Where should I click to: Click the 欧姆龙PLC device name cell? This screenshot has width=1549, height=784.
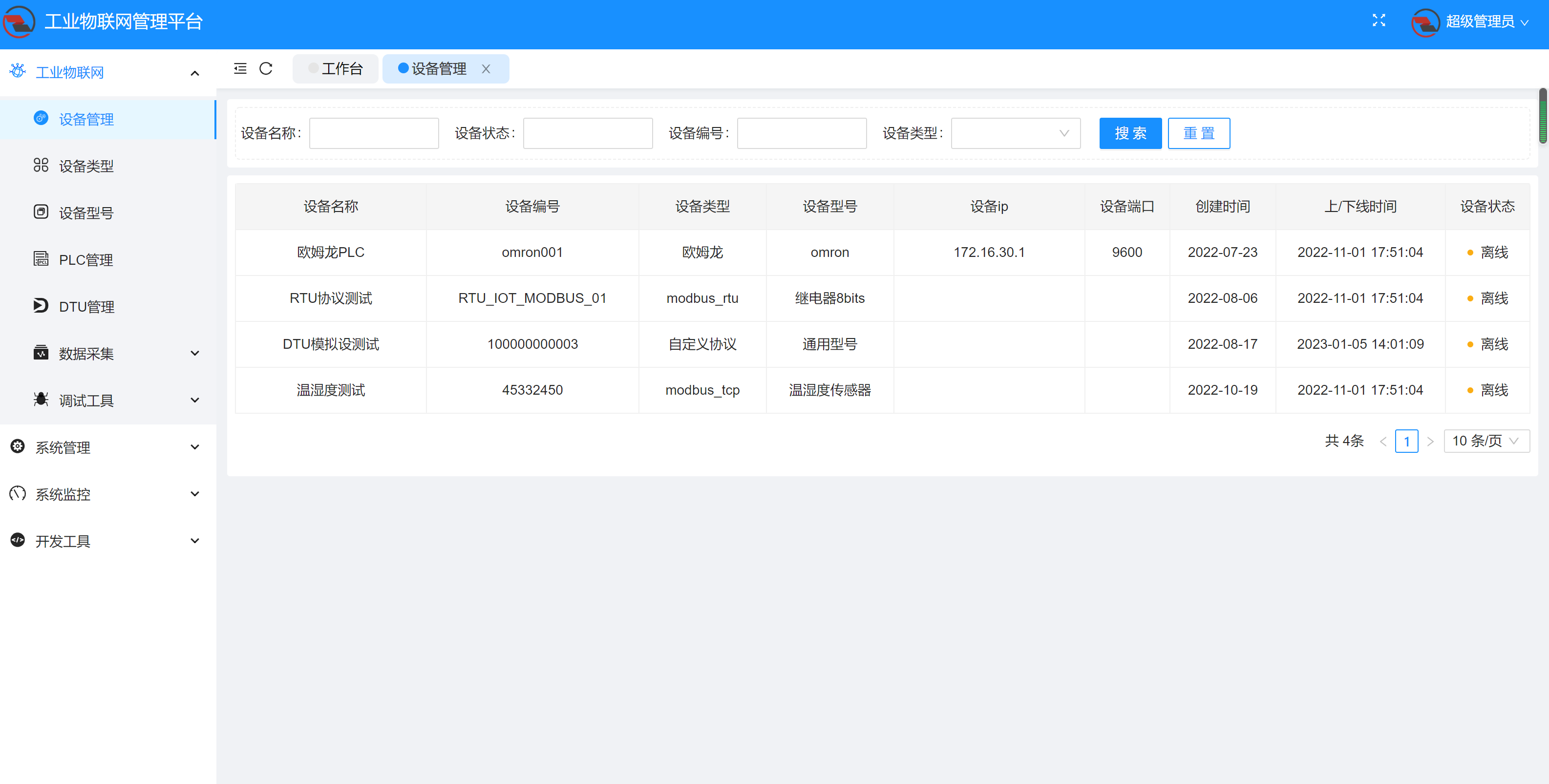point(331,253)
